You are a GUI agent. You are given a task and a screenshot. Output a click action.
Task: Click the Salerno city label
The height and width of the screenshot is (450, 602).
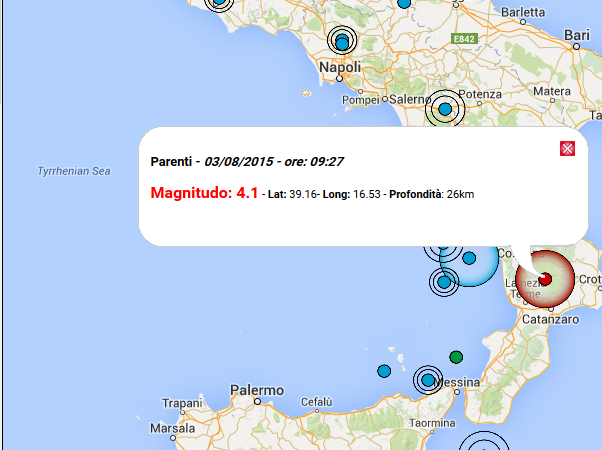pyautogui.click(x=410, y=99)
